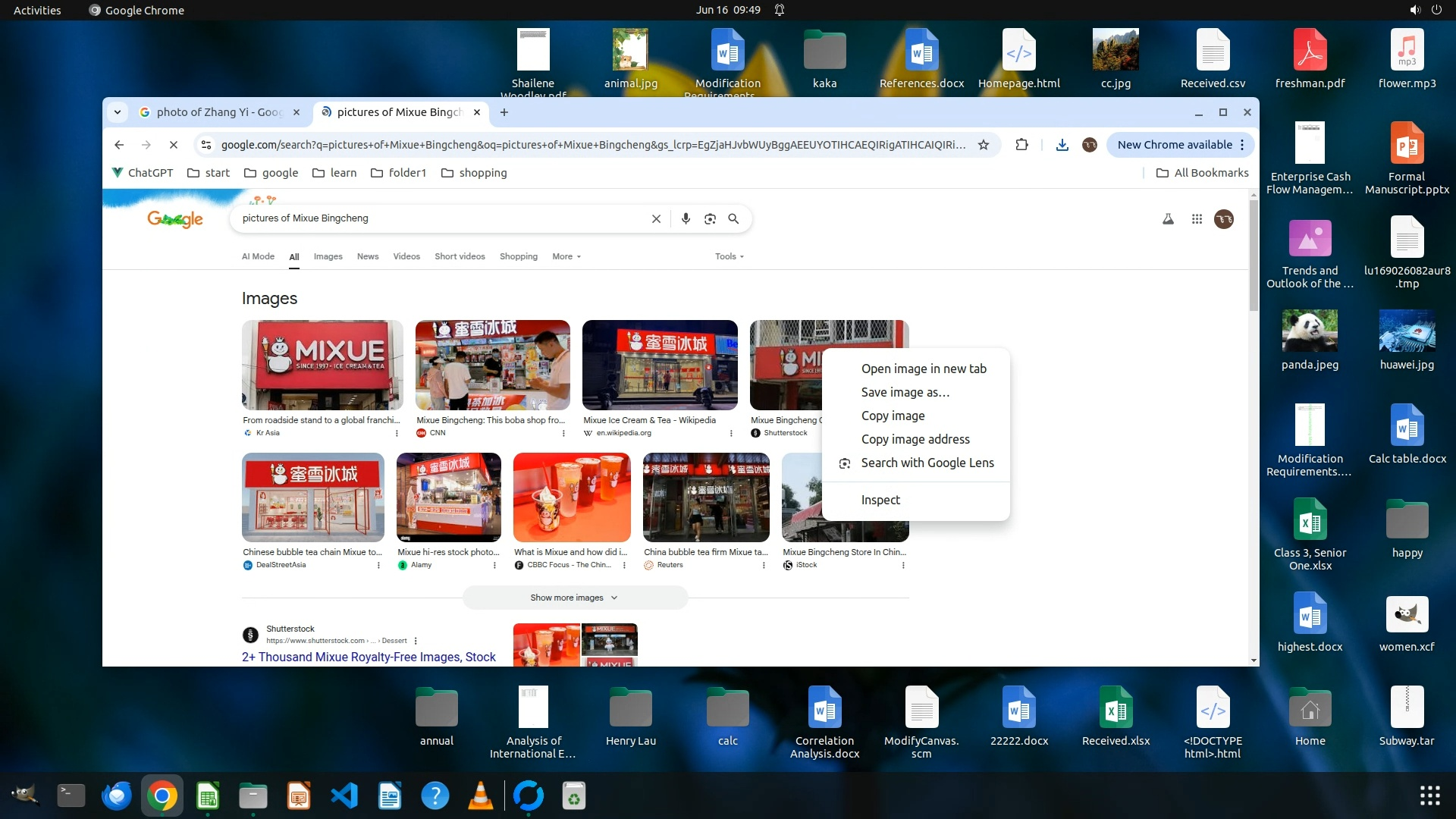Open Search Labs flask icon
Viewport: 1456px width, 819px height.
pyautogui.click(x=1168, y=219)
